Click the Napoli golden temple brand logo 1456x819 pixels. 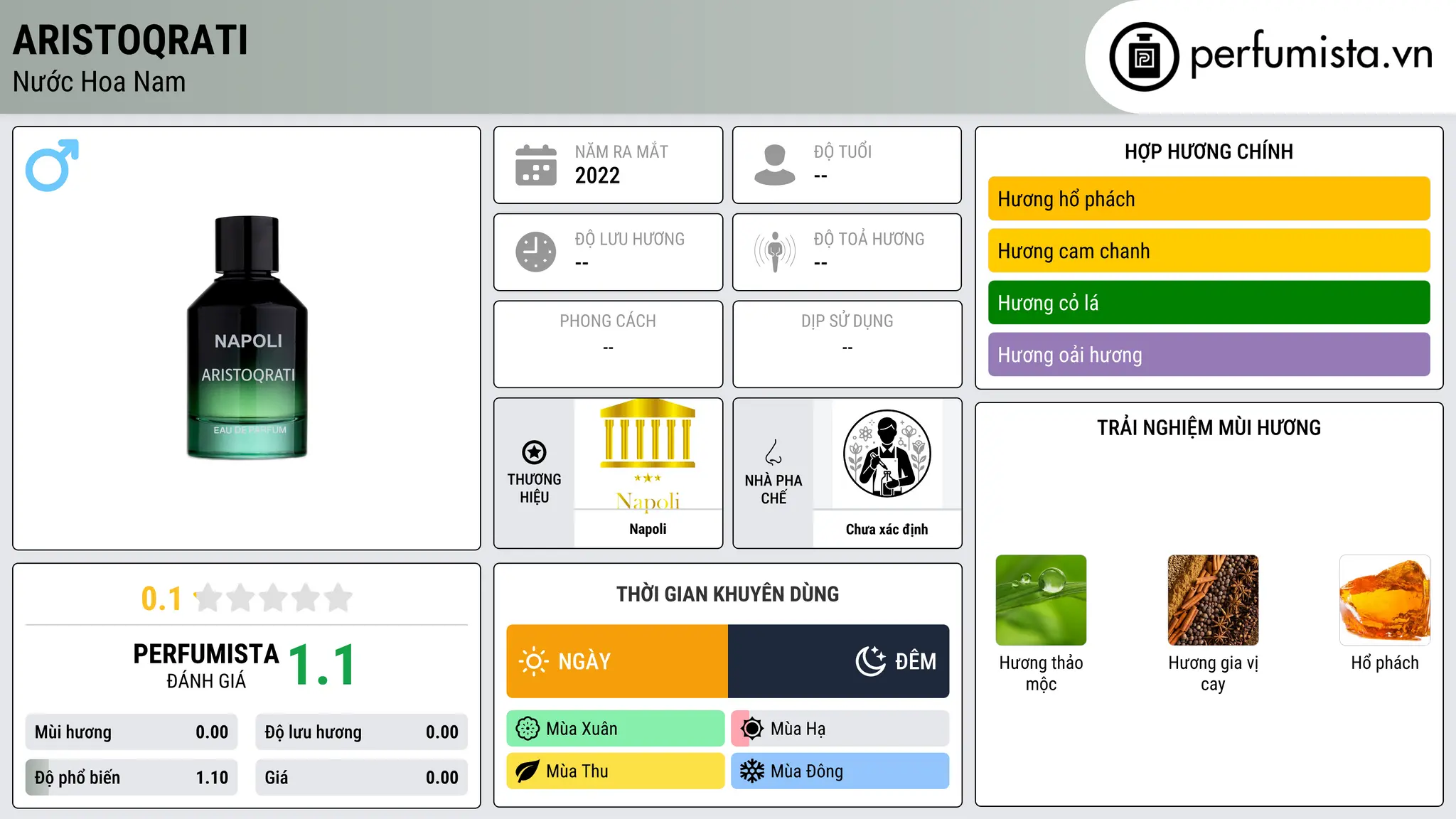(x=648, y=454)
